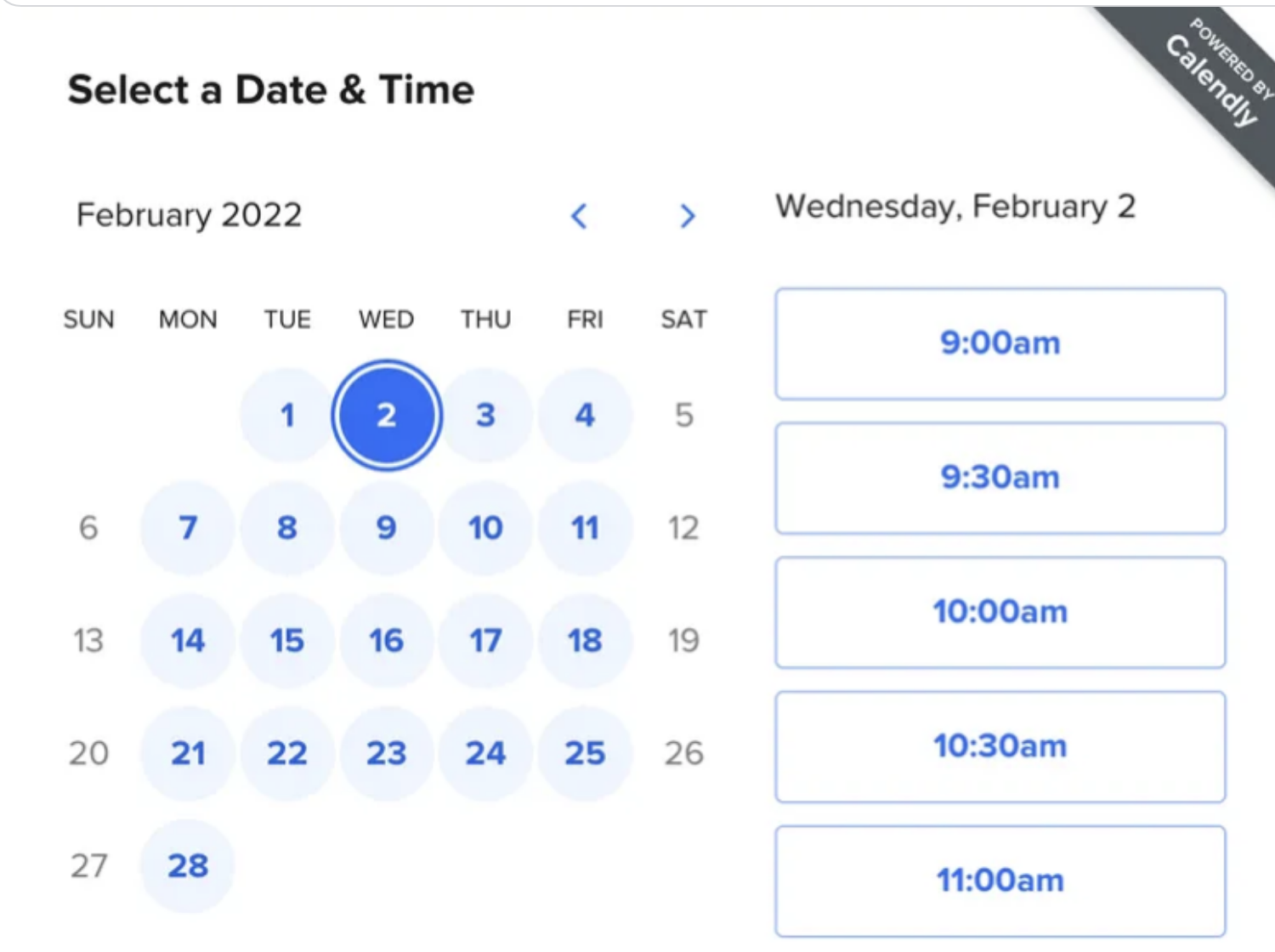Choose the 9:30am time slot
This screenshot has height=952, width=1275.
point(1000,478)
